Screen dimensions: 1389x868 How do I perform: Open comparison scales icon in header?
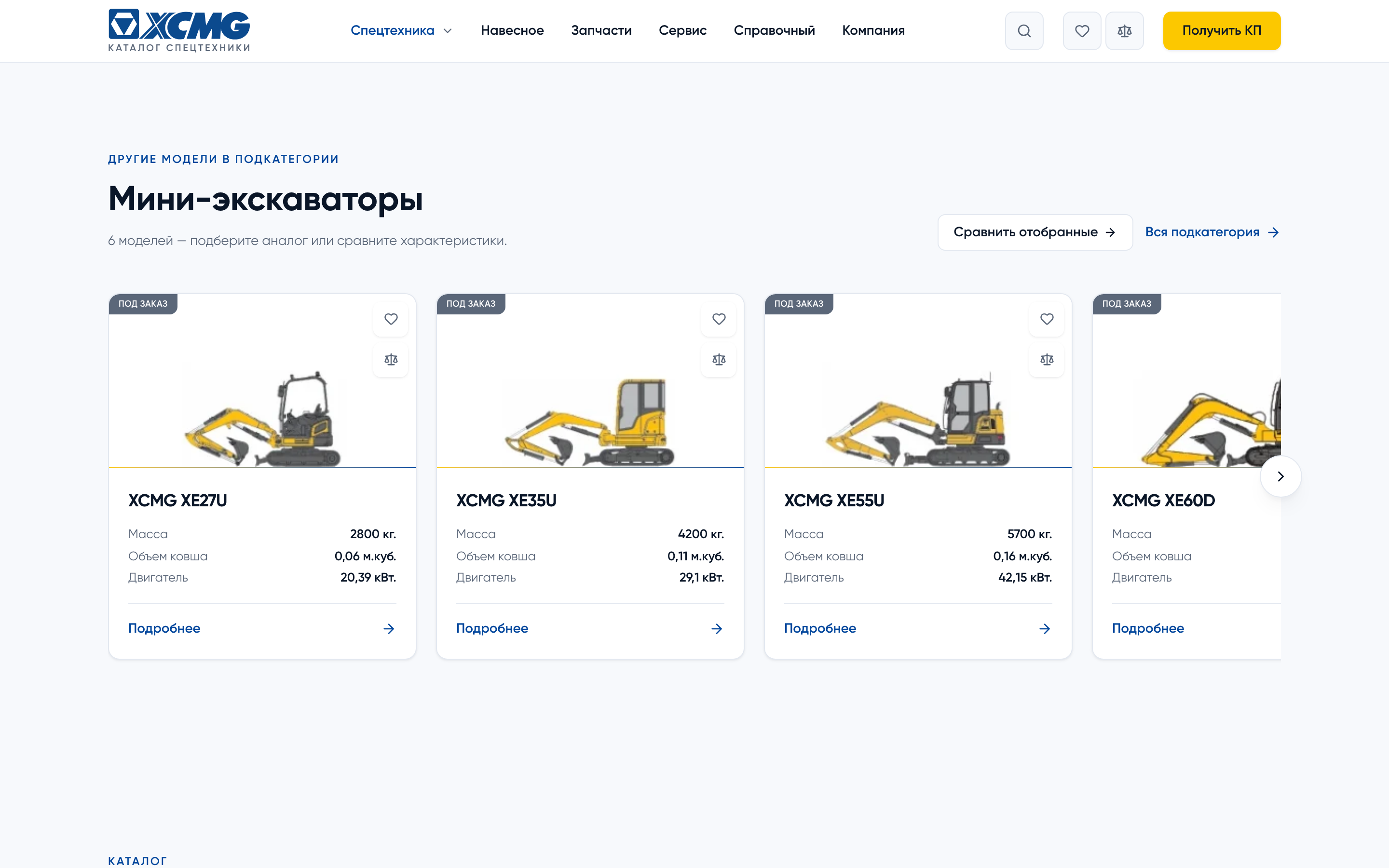(1124, 31)
